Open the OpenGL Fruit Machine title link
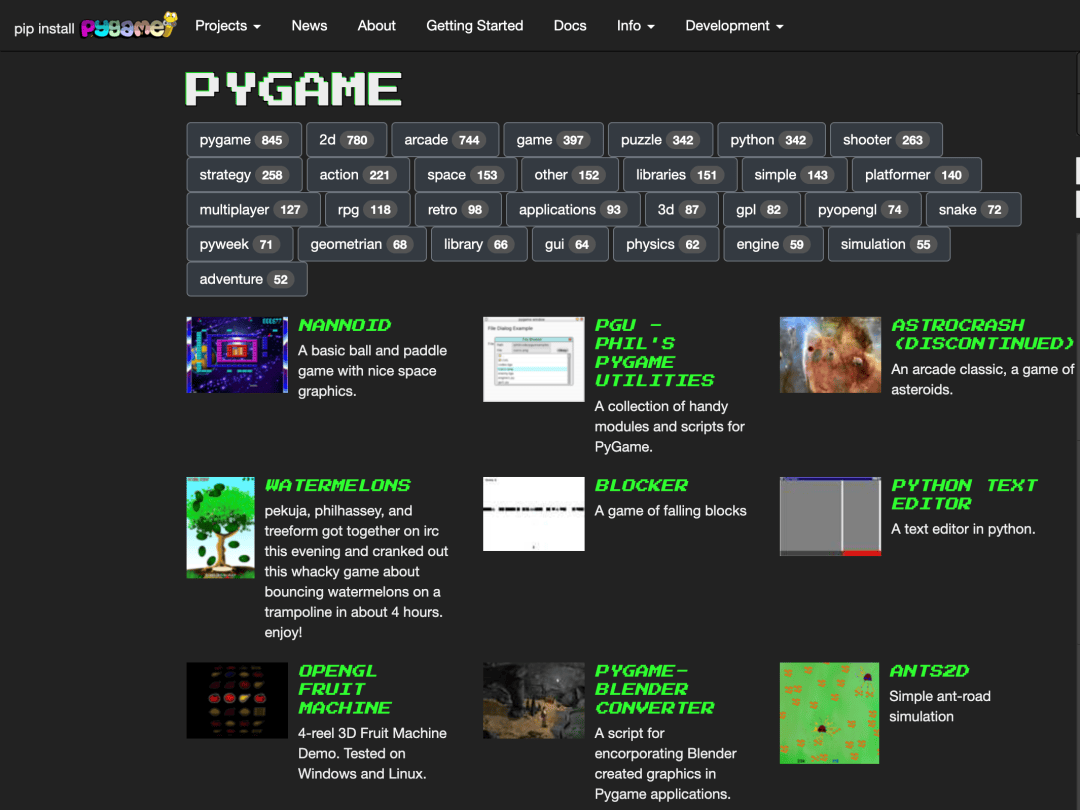The height and width of the screenshot is (810, 1080). 344,689
